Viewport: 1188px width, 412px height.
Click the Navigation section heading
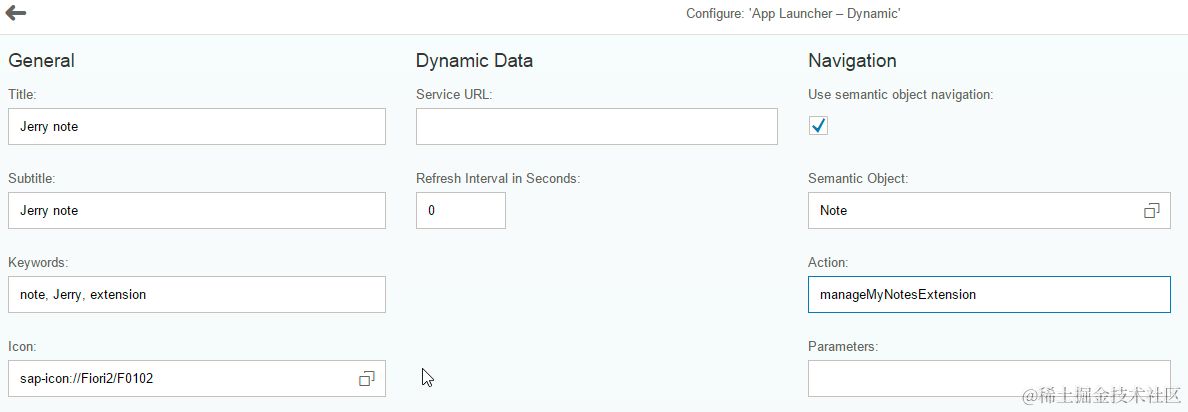pos(852,61)
